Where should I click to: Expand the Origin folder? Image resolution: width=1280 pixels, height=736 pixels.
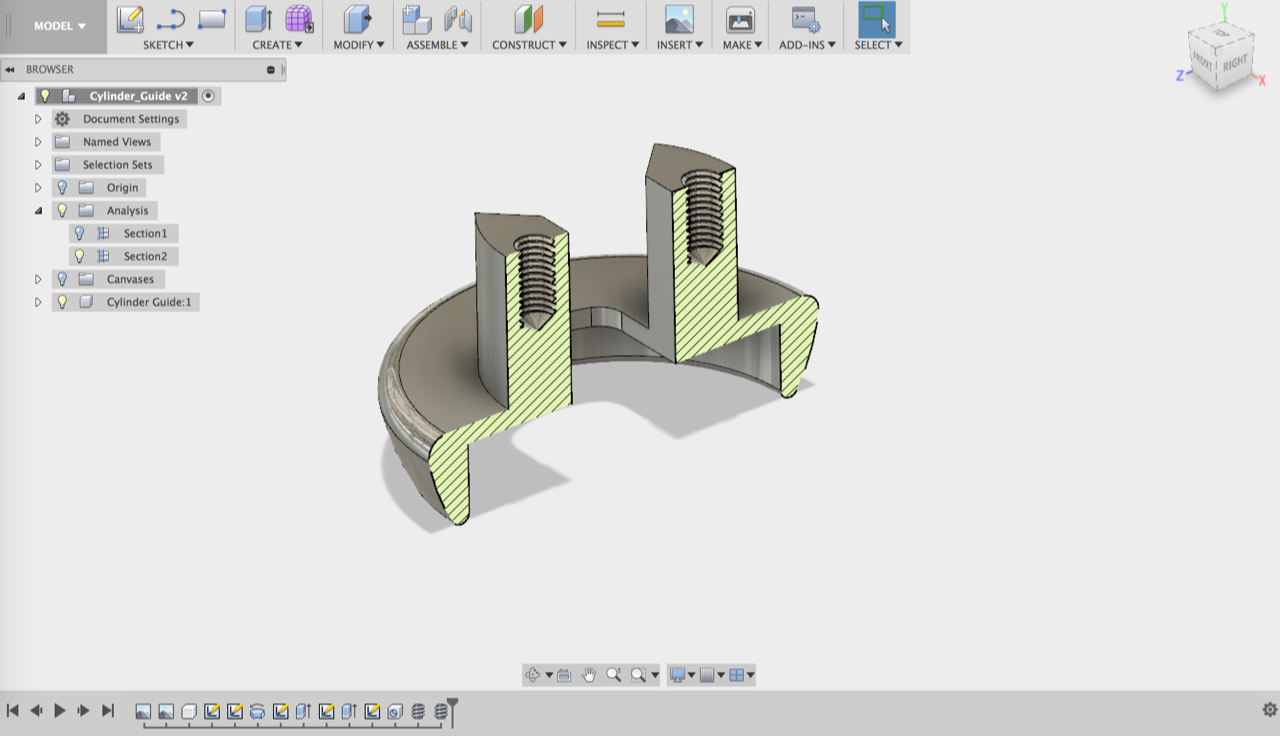click(38, 188)
